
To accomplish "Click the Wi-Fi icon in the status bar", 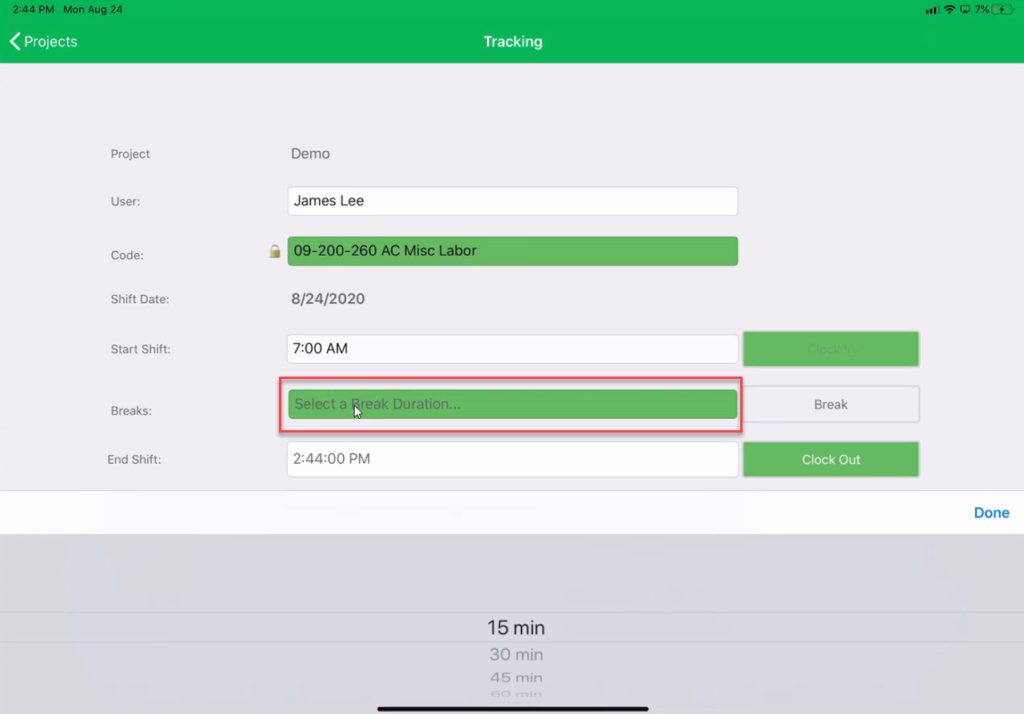I will [x=949, y=9].
